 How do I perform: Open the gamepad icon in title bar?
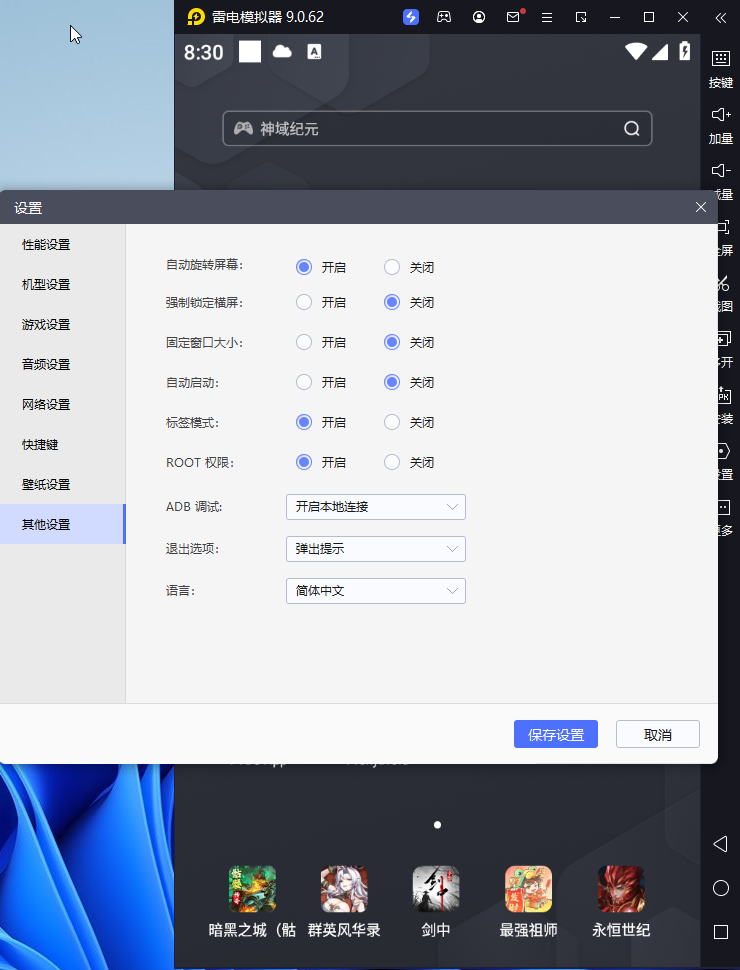click(444, 17)
